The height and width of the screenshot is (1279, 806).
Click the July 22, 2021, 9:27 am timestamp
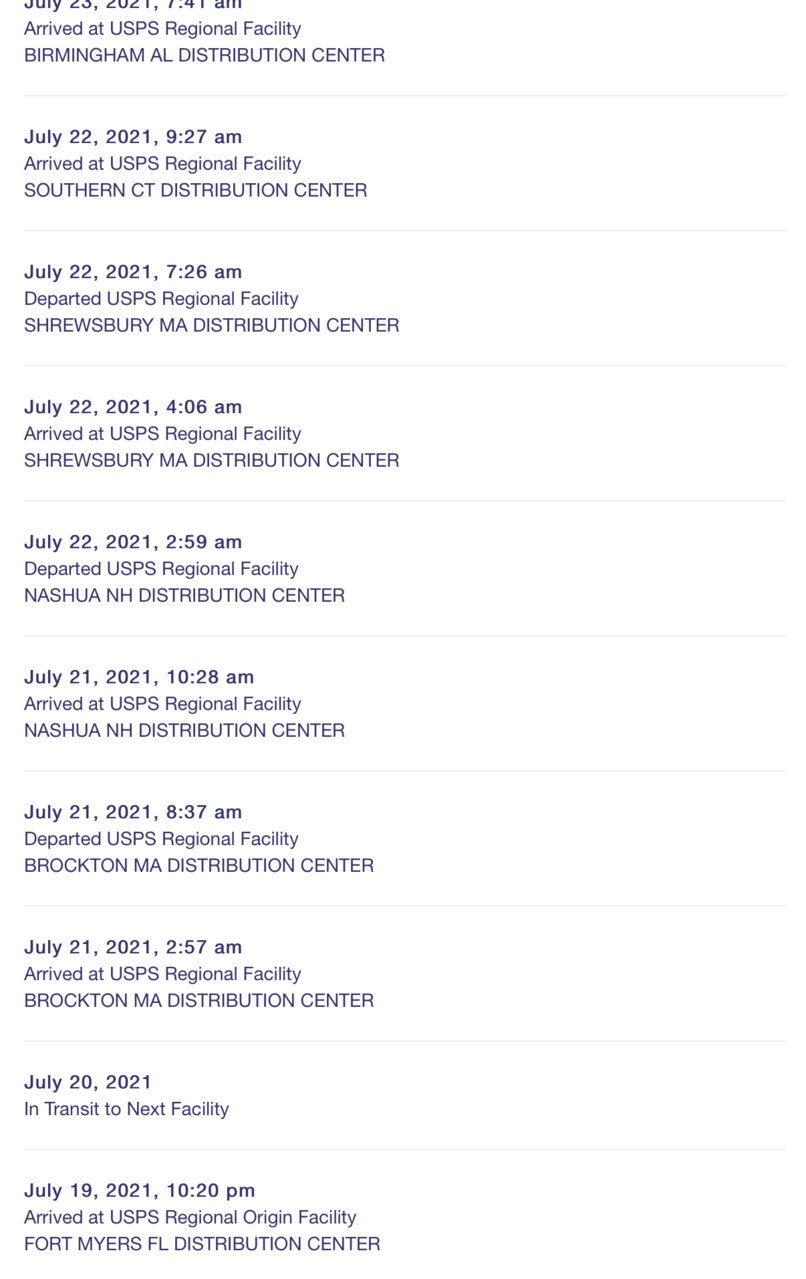coord(133,136)
